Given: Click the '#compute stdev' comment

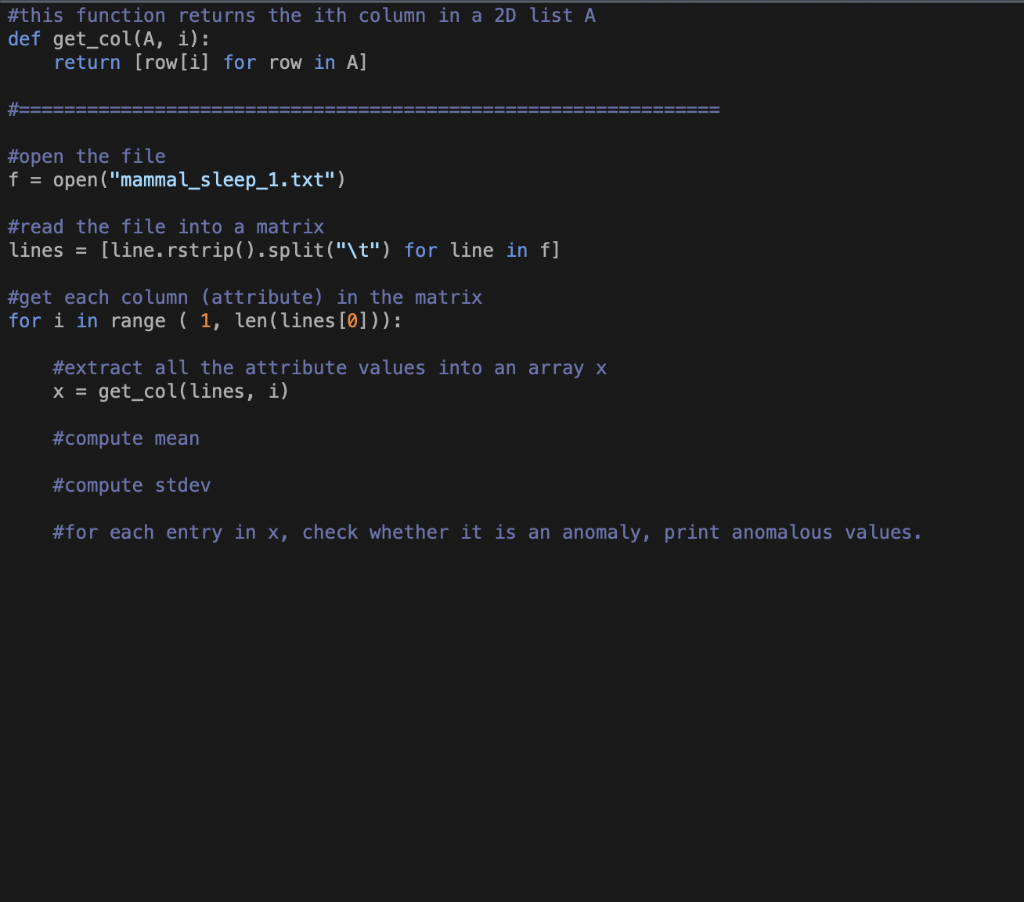Looking at the screenshot, I should click(x=132, y=486).
